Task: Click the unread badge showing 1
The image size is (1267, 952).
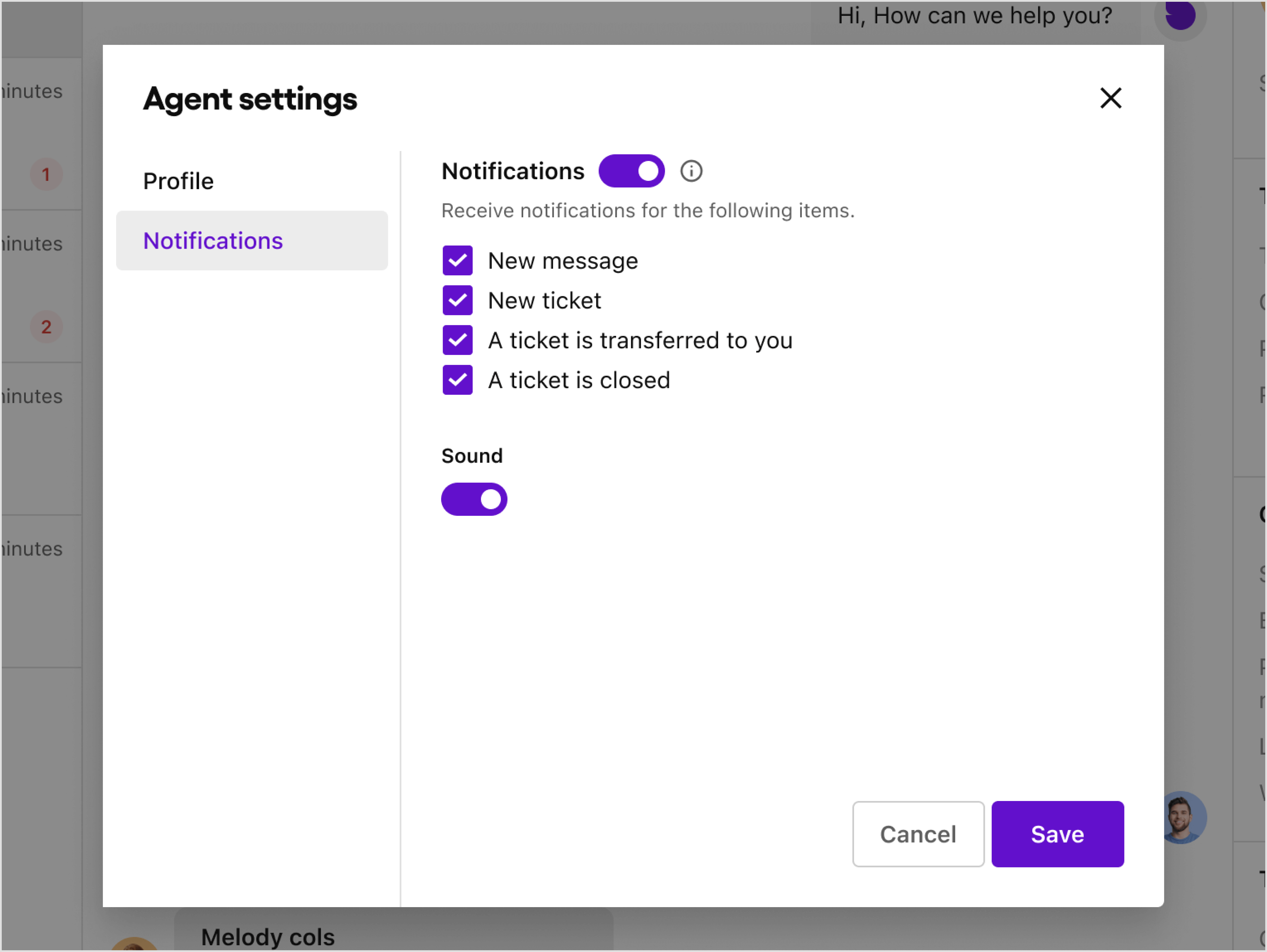Action: [46, 175]
